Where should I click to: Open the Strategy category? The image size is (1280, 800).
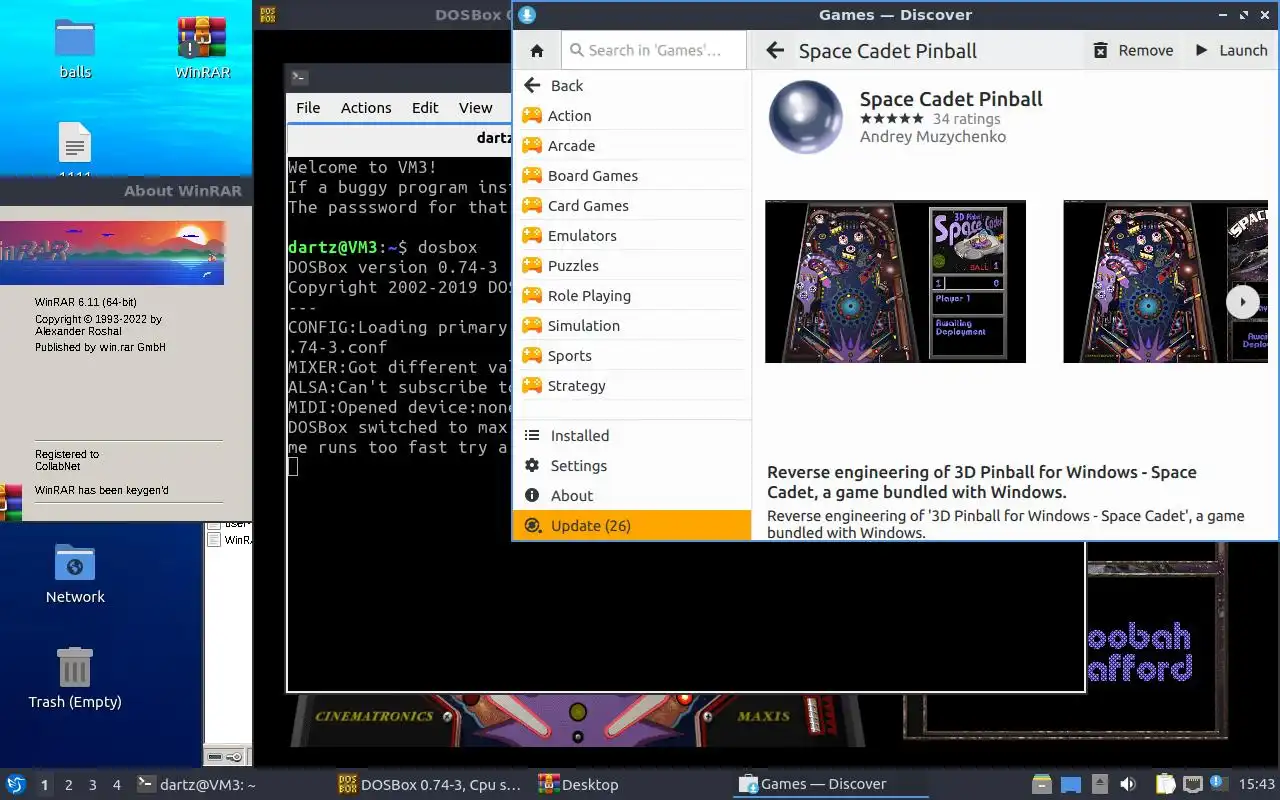pyautogui.click(x=631, y=386)
